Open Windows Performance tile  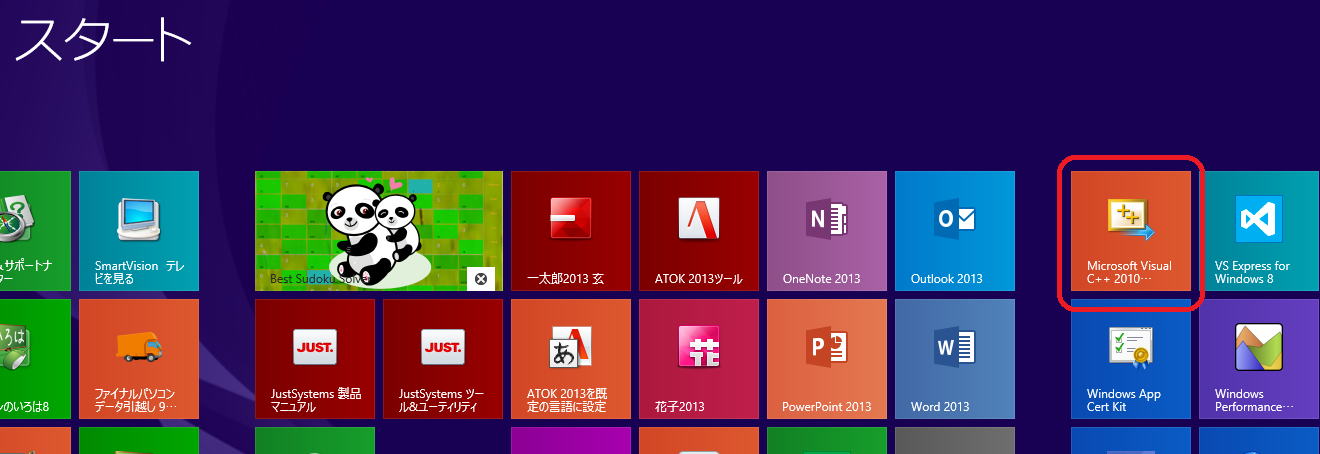click(x=1259, y=359)
